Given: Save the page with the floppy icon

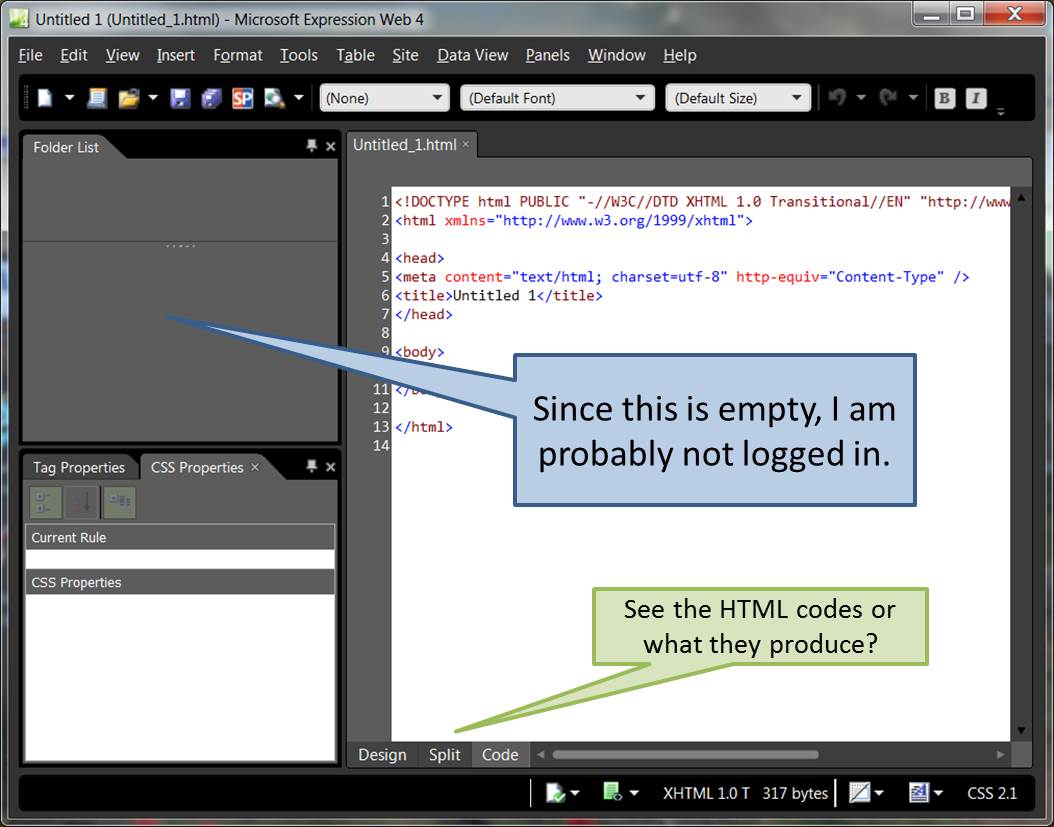Looking at the screenshot, I should point(179,98).
